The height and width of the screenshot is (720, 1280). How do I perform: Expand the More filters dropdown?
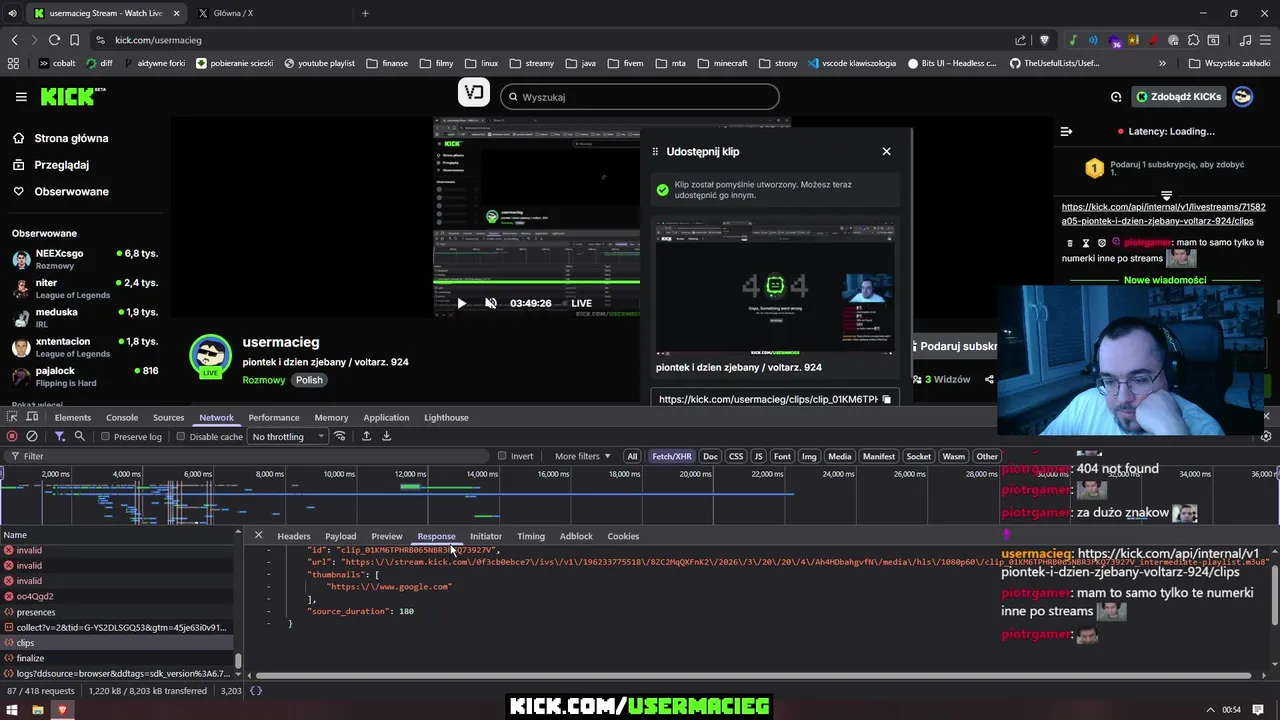pyautogui.click(x=582, y=456)
